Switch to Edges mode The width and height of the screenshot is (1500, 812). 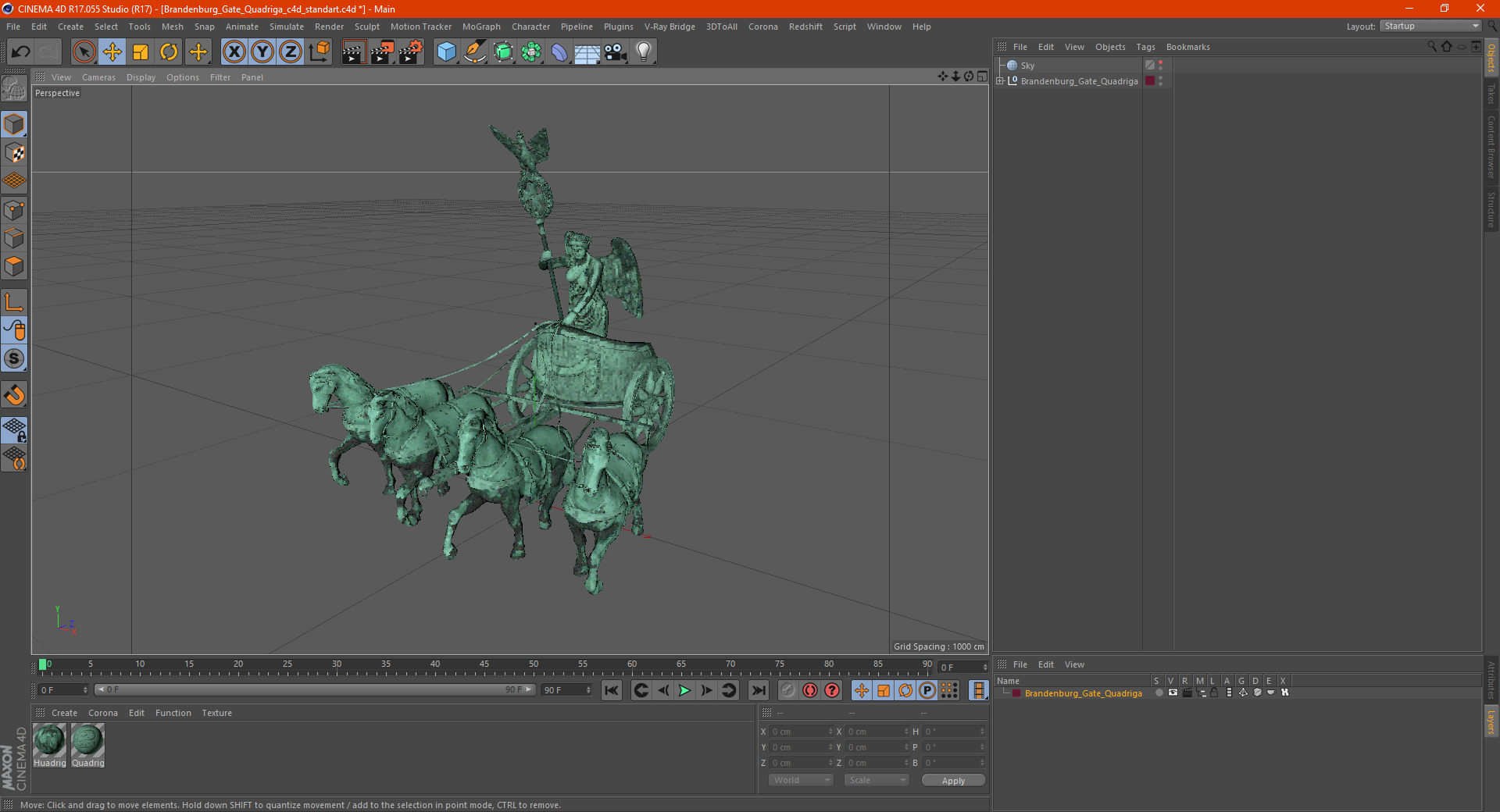[x=14, y=238]
